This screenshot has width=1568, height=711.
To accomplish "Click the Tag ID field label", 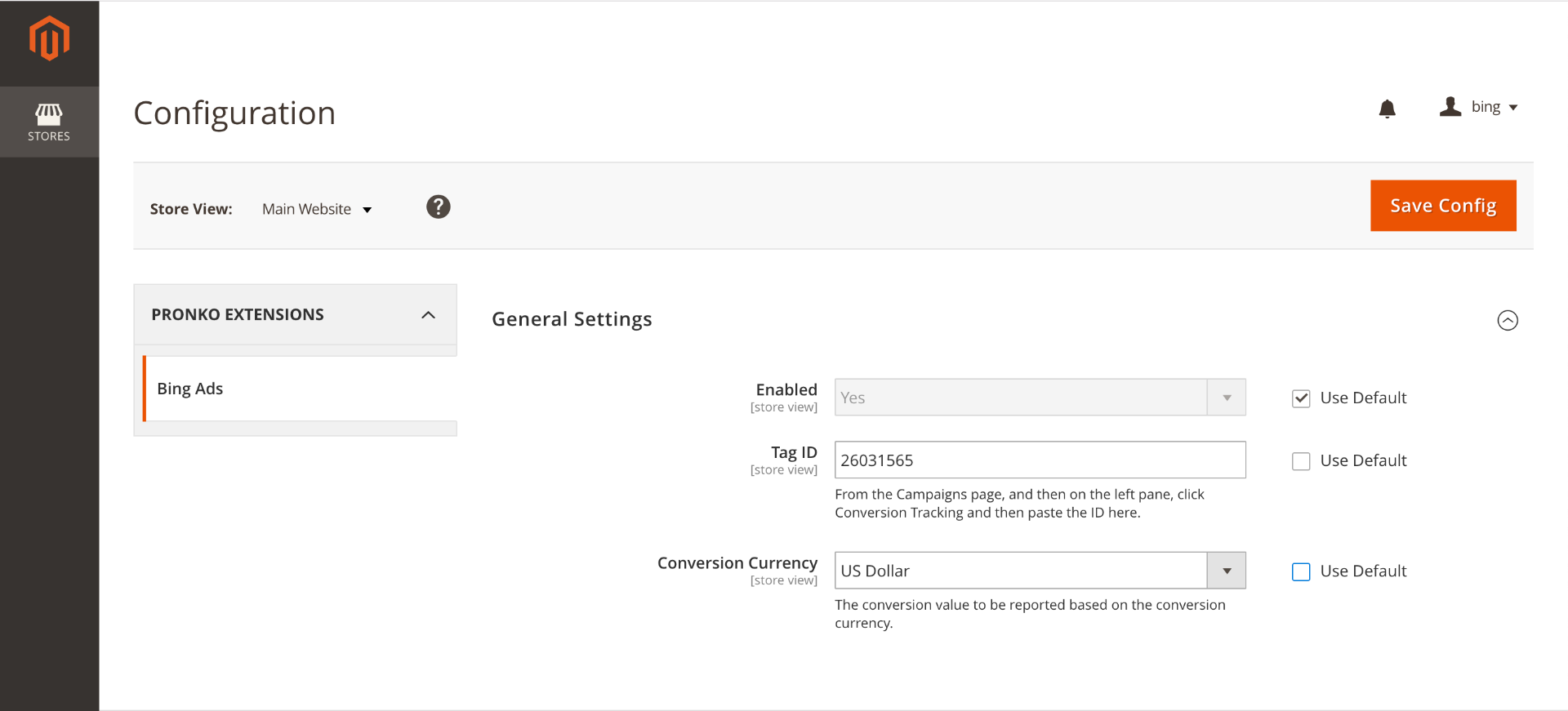I will click(794, 452).
